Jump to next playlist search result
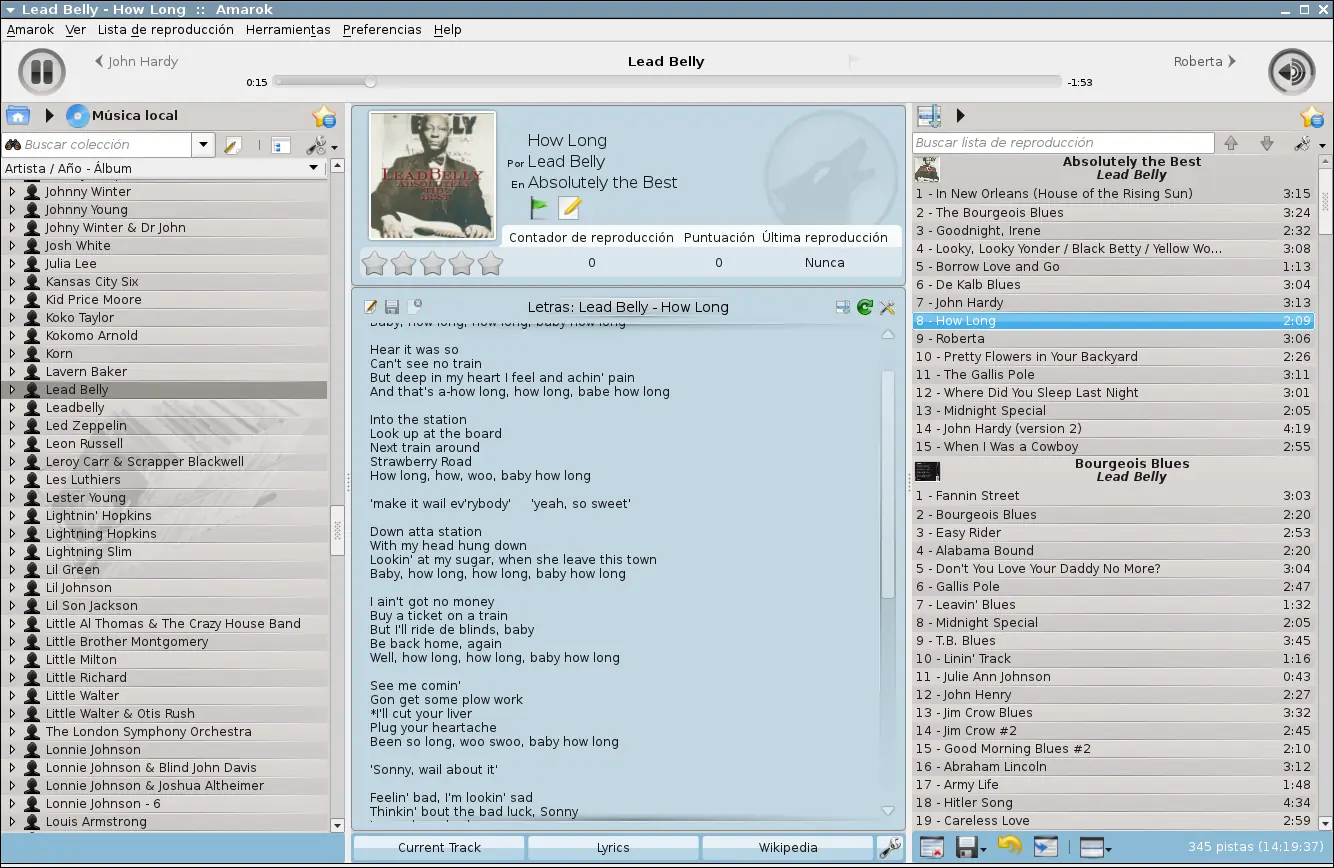Screen dimensions: 1334x868 tap(1267, 143)
